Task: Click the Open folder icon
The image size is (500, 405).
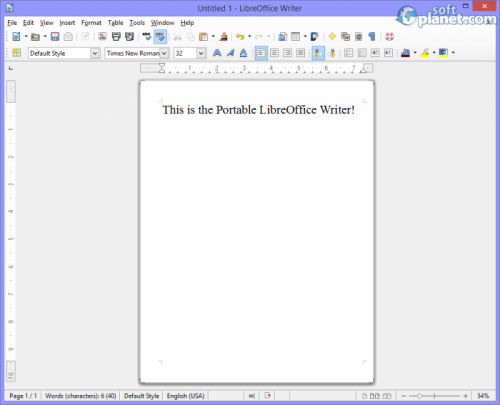Action: click(x=35, y=36)
